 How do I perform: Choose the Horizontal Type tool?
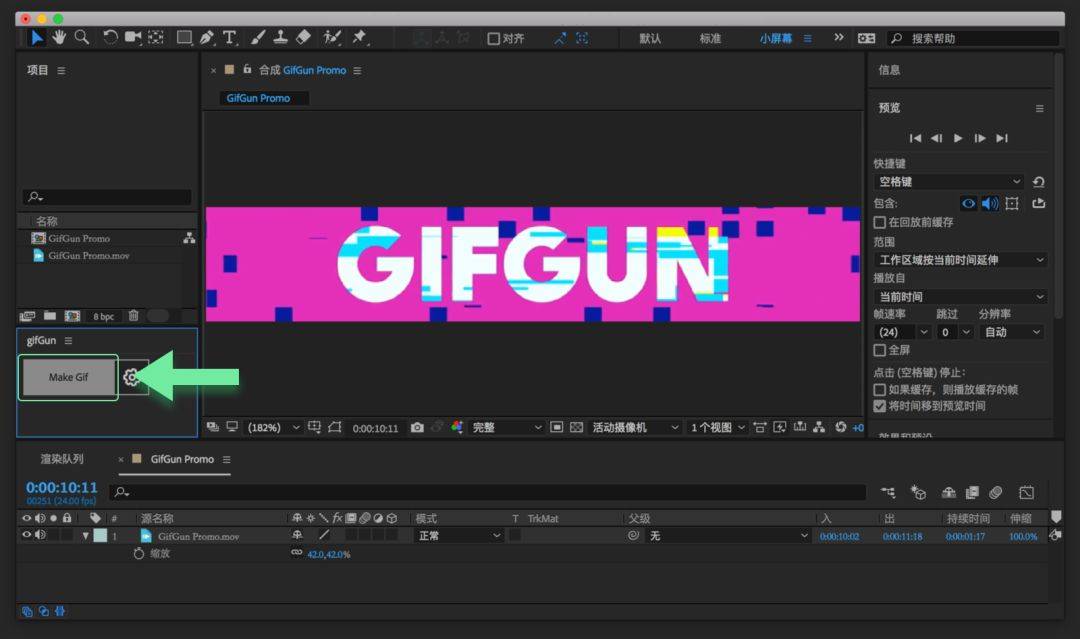click(230, 38)
